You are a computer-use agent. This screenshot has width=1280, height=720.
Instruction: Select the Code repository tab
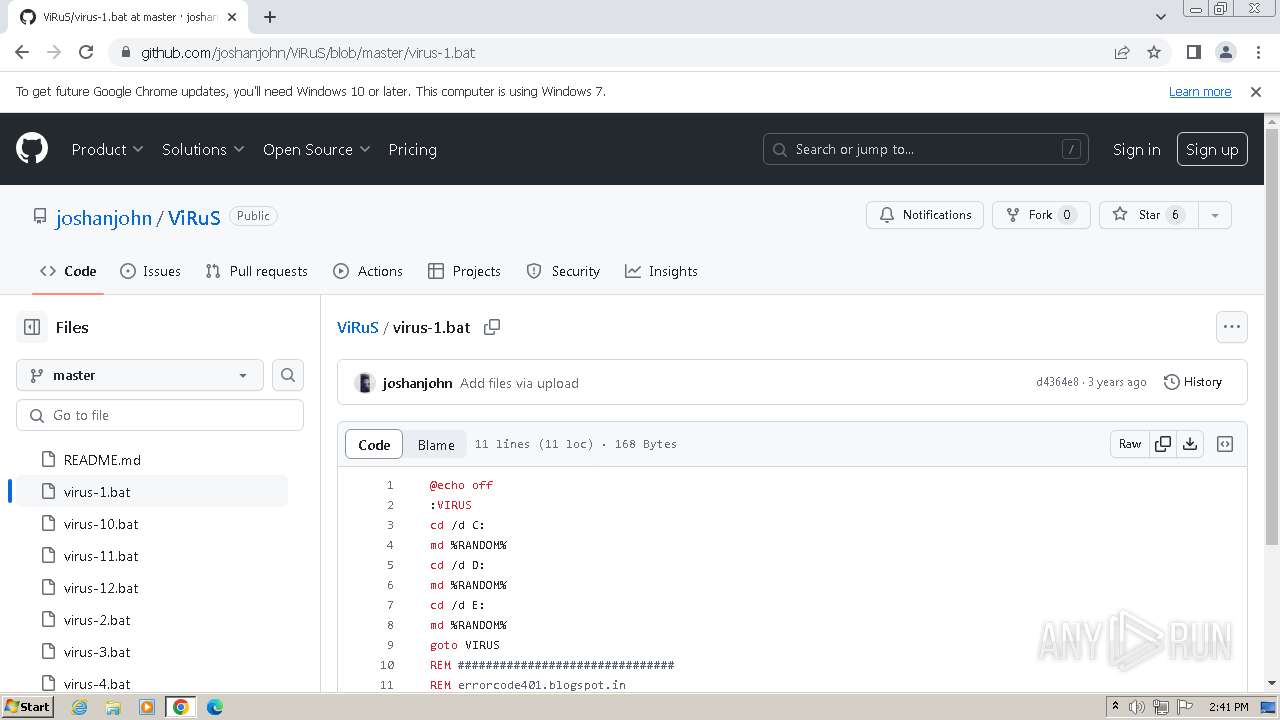click(x=68, y=271)
